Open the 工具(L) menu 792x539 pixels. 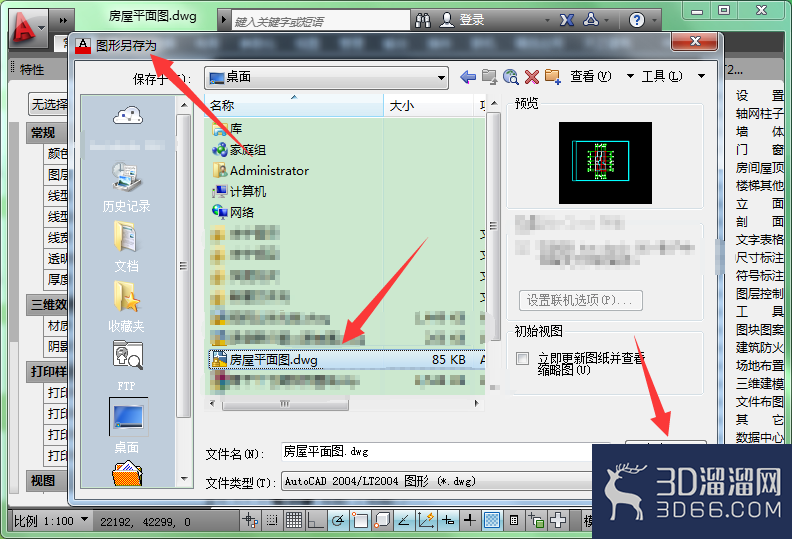pos(662,76)
